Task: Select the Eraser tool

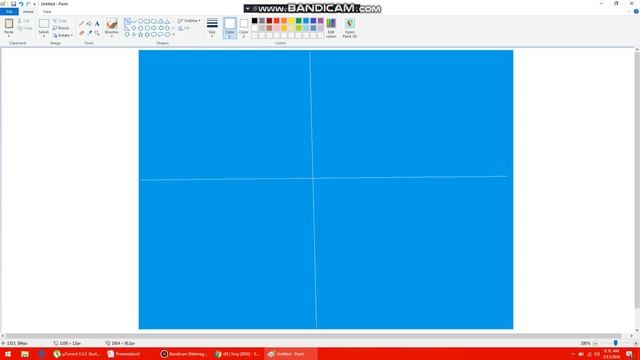Action: (x=81, y=33)
